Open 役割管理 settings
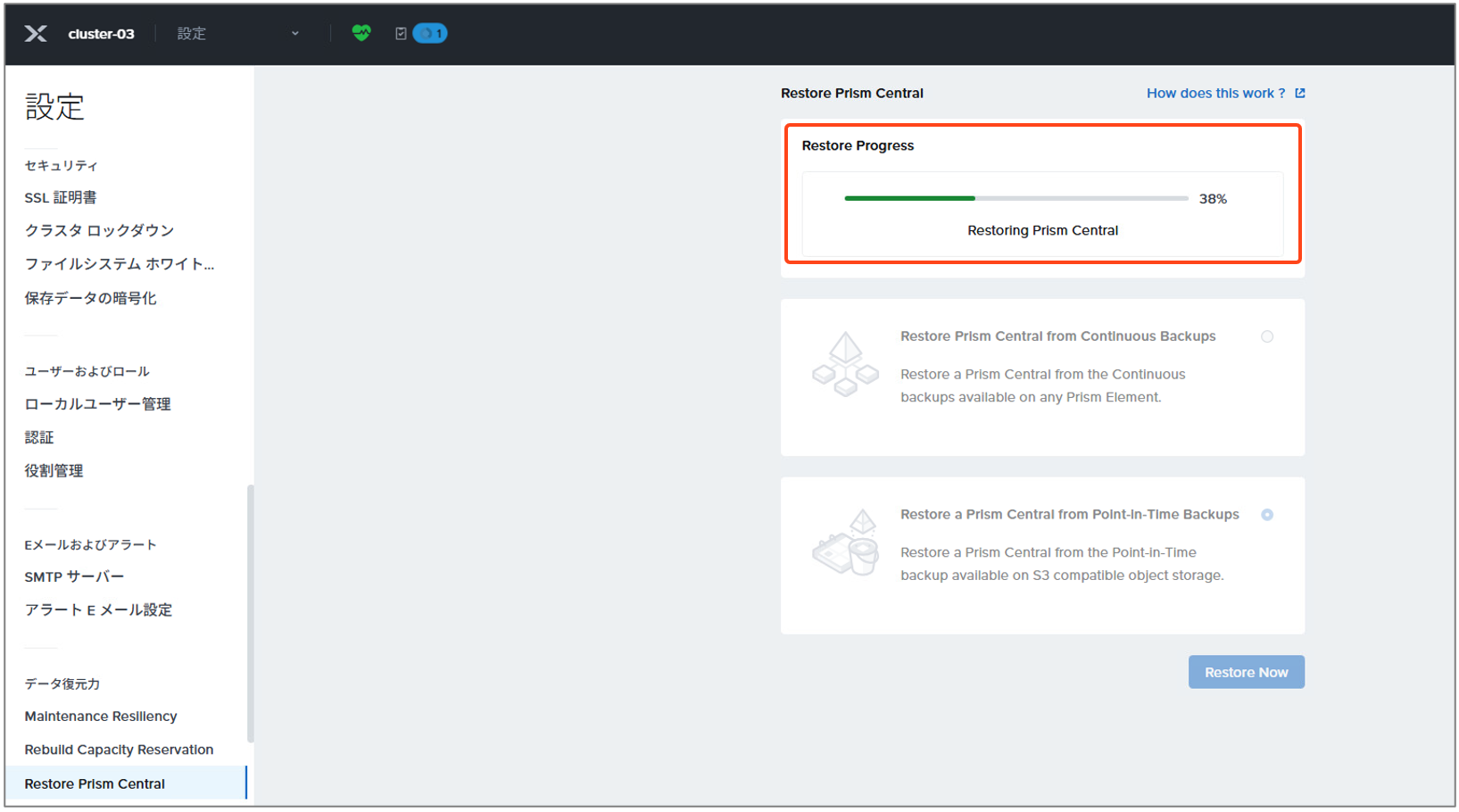The width and height of the screenshot is (1459, 812). 54,470
